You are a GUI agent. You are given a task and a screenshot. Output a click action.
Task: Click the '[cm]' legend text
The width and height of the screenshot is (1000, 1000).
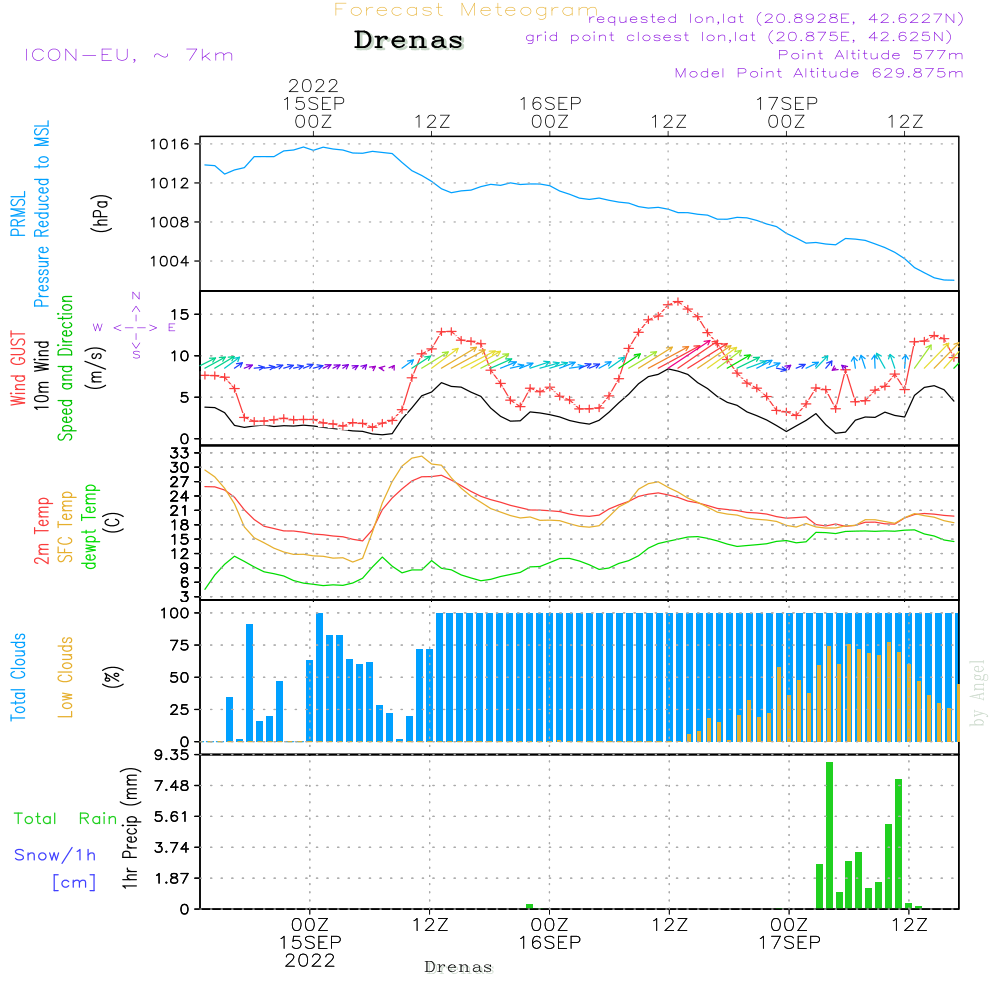point(74,883)
